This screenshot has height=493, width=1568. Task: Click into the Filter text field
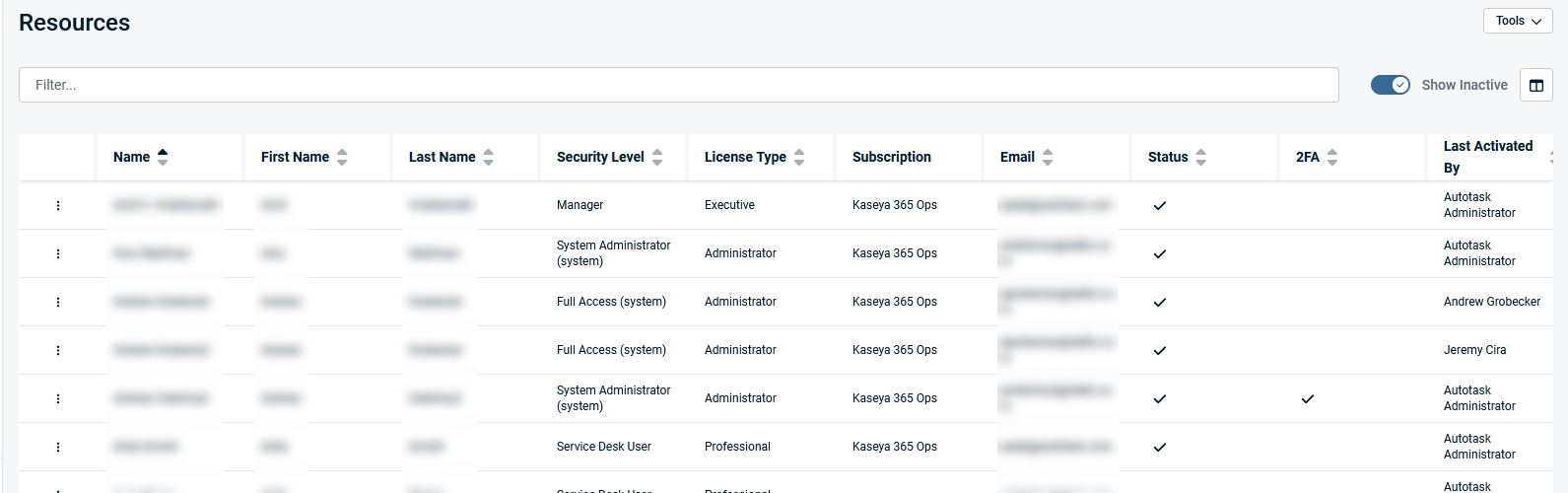point(678,85)
